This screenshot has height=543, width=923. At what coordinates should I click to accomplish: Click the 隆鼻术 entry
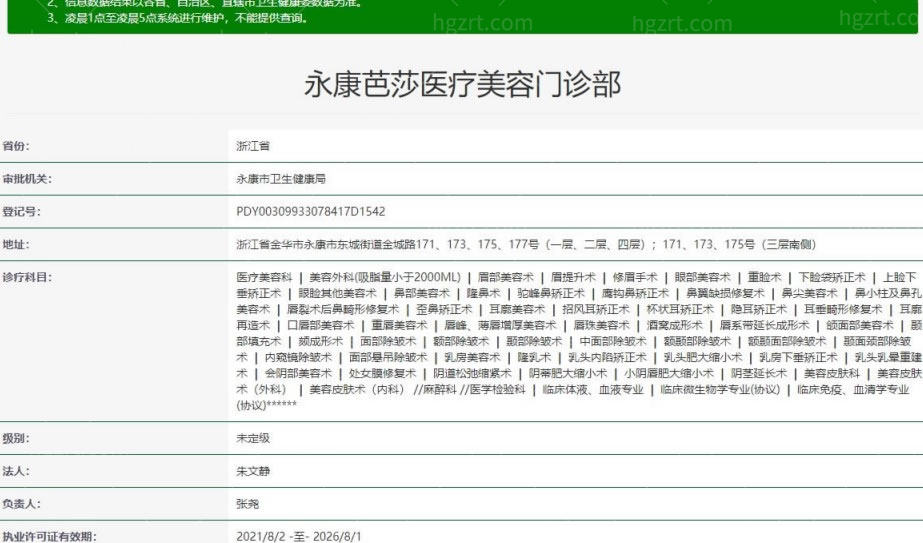(x=483, y=293)
